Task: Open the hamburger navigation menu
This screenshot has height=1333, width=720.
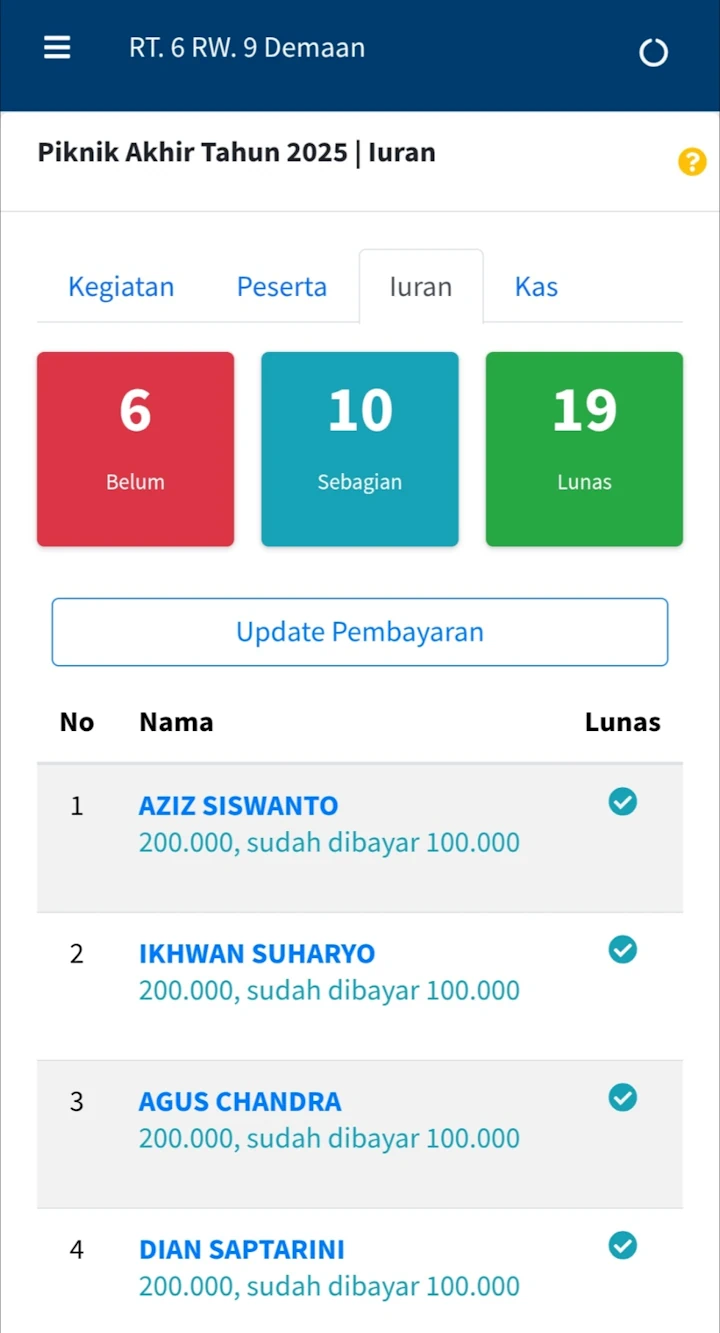Action: (x=57, y=48)
